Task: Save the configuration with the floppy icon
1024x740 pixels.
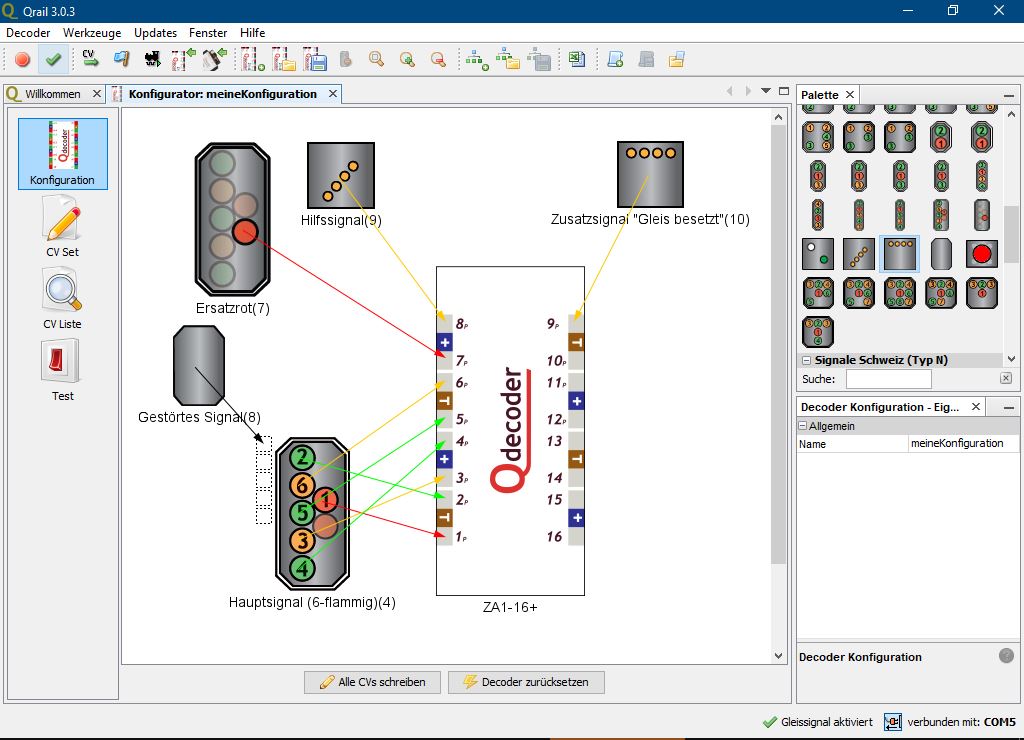Action: [x=315, y=59]
